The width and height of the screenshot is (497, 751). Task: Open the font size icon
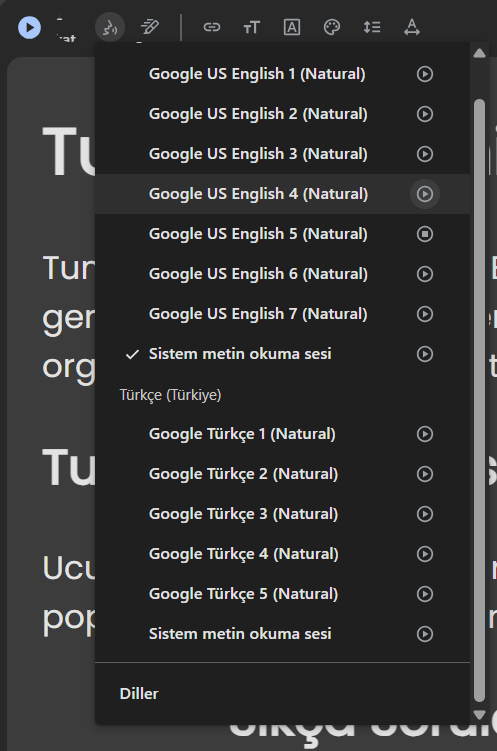251,27
